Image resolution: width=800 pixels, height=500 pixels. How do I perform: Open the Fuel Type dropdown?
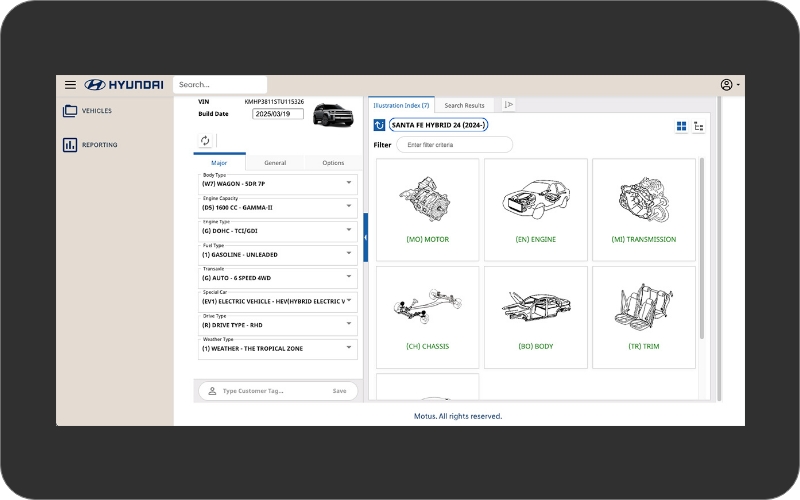coord(348,253)
